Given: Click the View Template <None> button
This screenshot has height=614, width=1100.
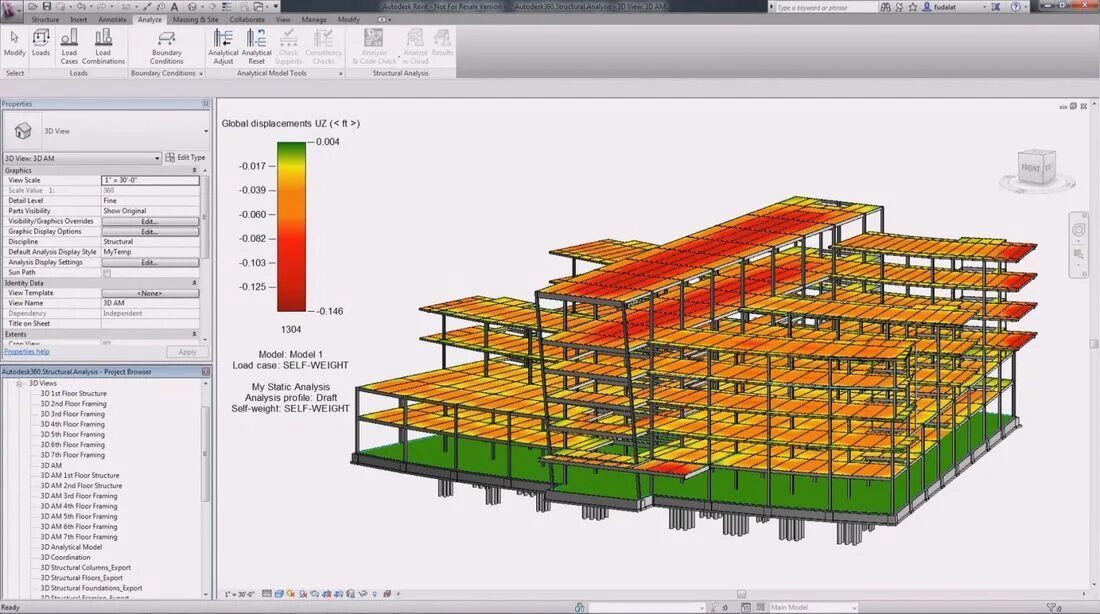Looking at the screenshot, I should coord(150,293).
